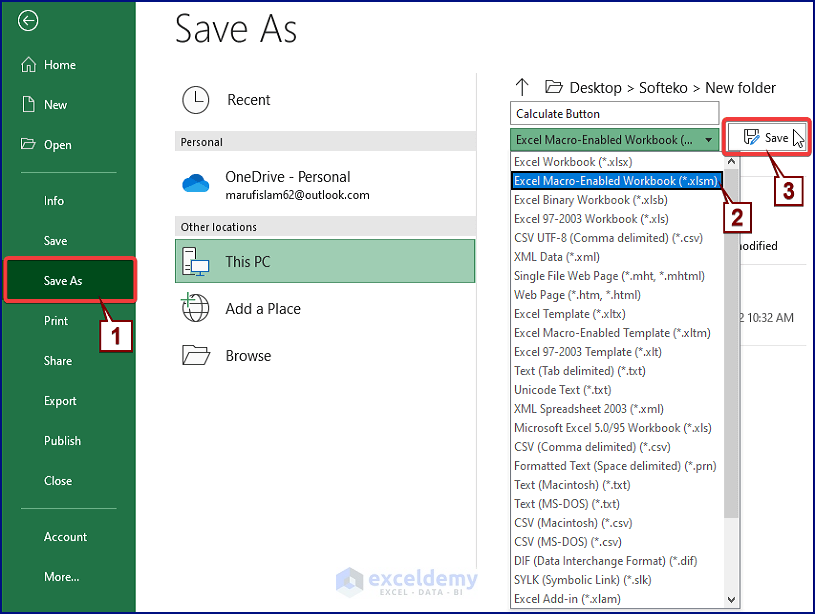Click Browse to pick a folder

pos(325,356)
